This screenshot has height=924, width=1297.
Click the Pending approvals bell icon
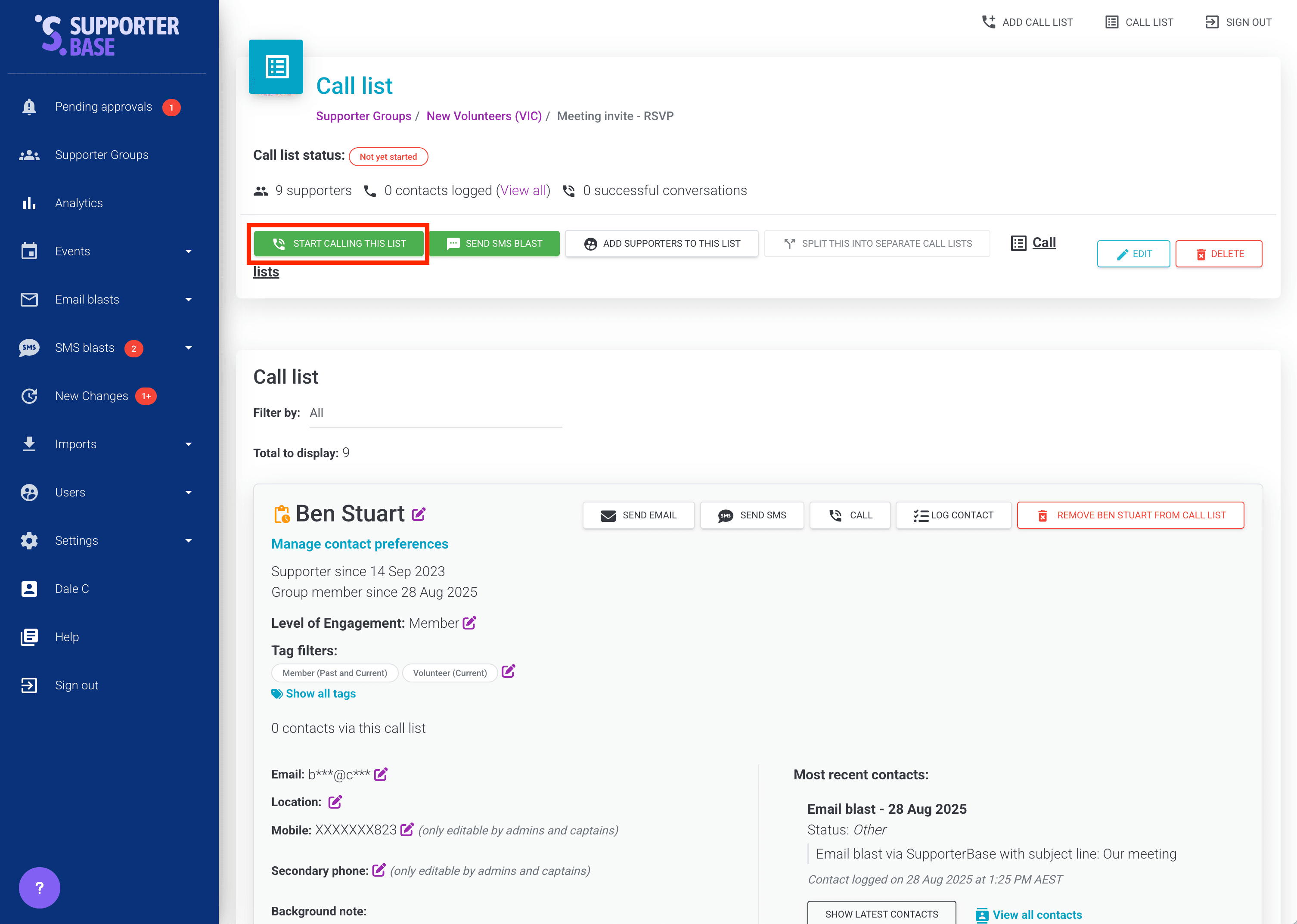29,107
